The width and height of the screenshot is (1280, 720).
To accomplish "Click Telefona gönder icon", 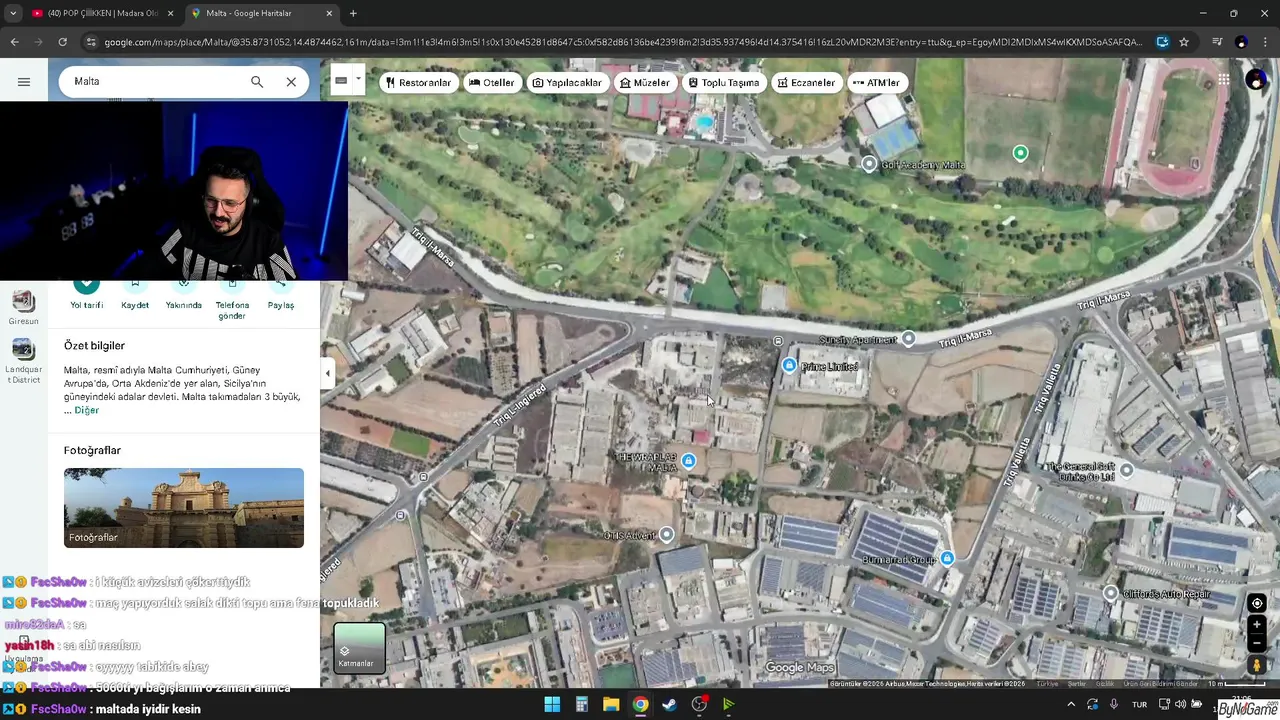I will click(232, 286).
